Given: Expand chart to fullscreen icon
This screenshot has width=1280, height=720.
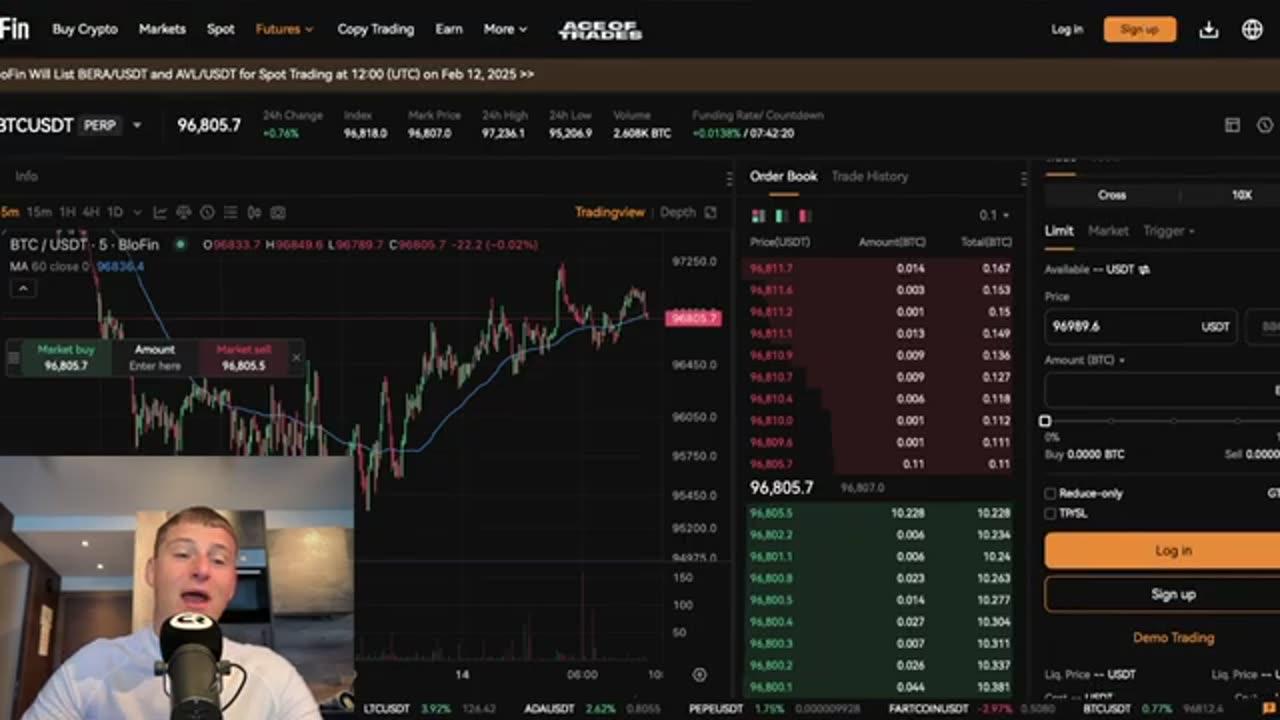Looking at the screenshot, I should pyautogui.click(x=711, y=212).
